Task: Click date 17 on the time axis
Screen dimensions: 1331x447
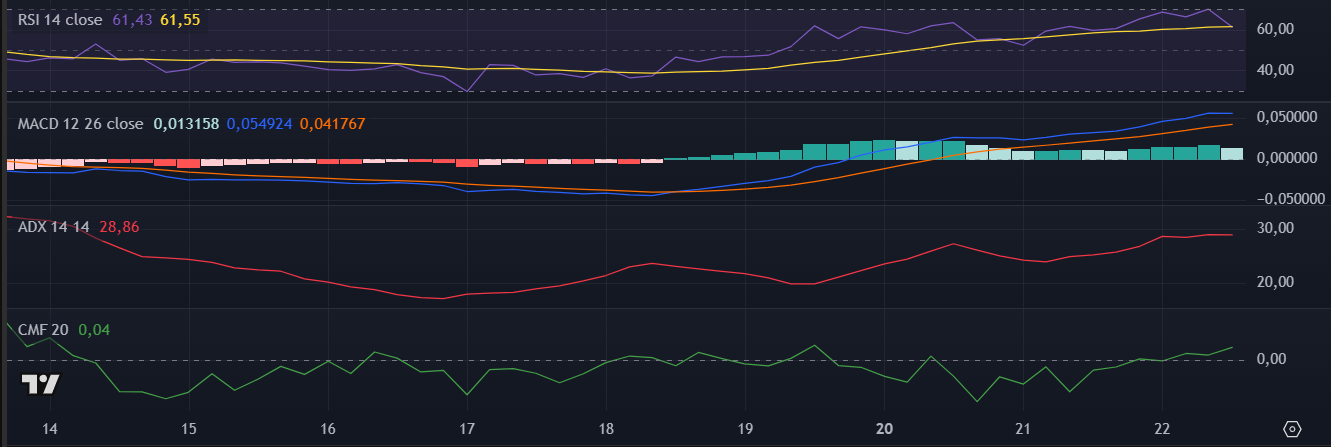Action: (466, 428)
